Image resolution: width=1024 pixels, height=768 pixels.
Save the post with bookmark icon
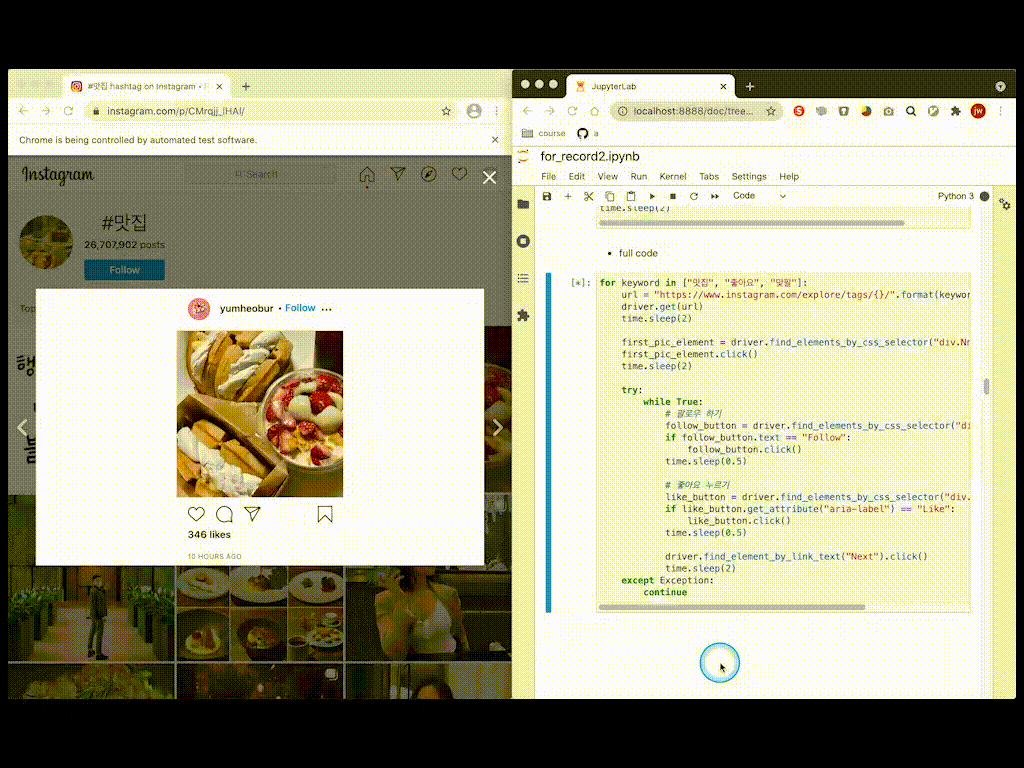click(x=325, y=515)
